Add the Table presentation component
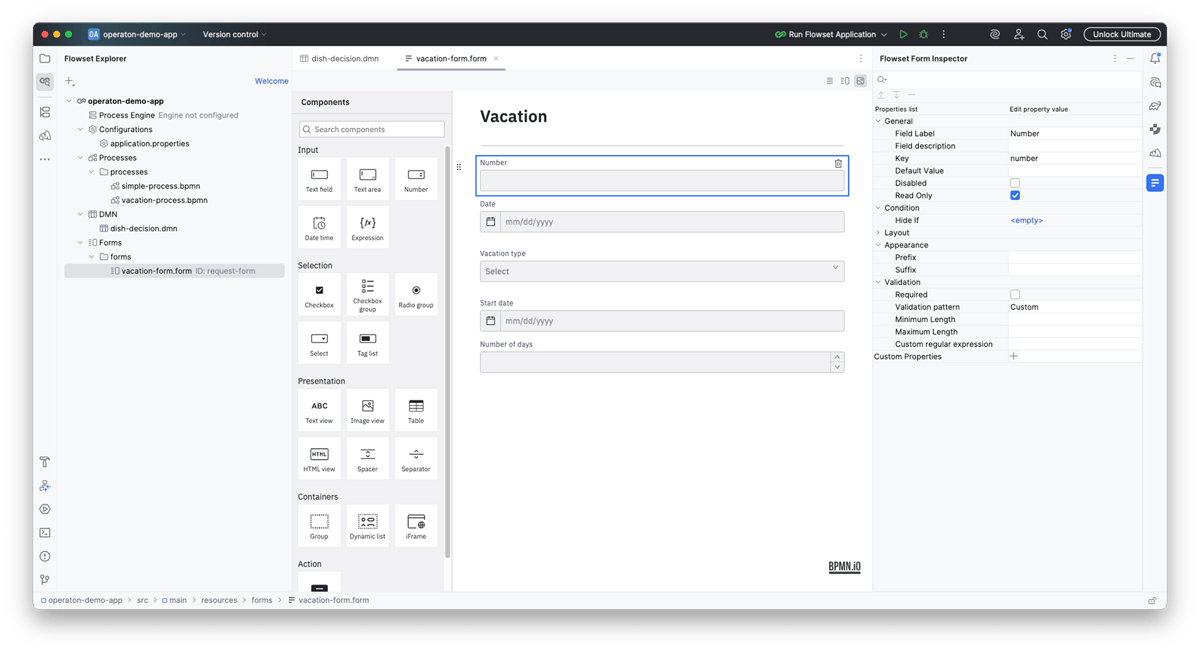Viewport: 1200px width, 653px height. click(416, 410)
